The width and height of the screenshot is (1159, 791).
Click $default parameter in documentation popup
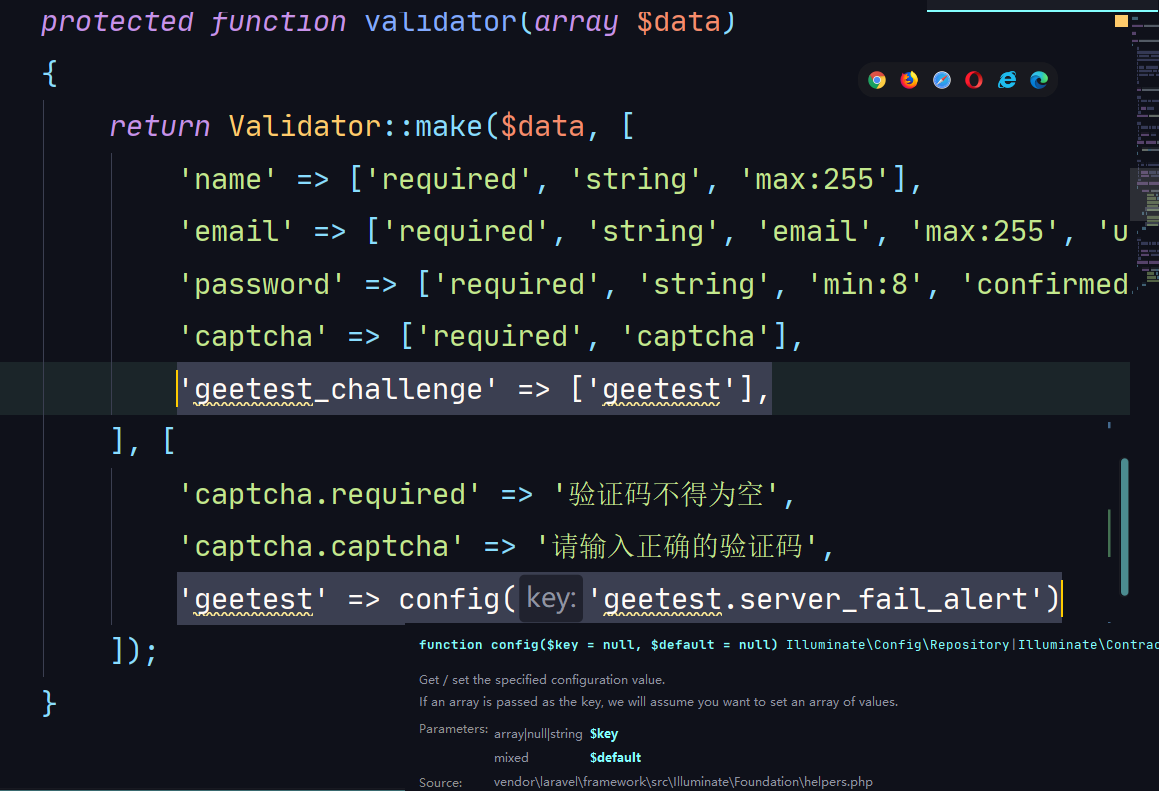tap(615, 757)
